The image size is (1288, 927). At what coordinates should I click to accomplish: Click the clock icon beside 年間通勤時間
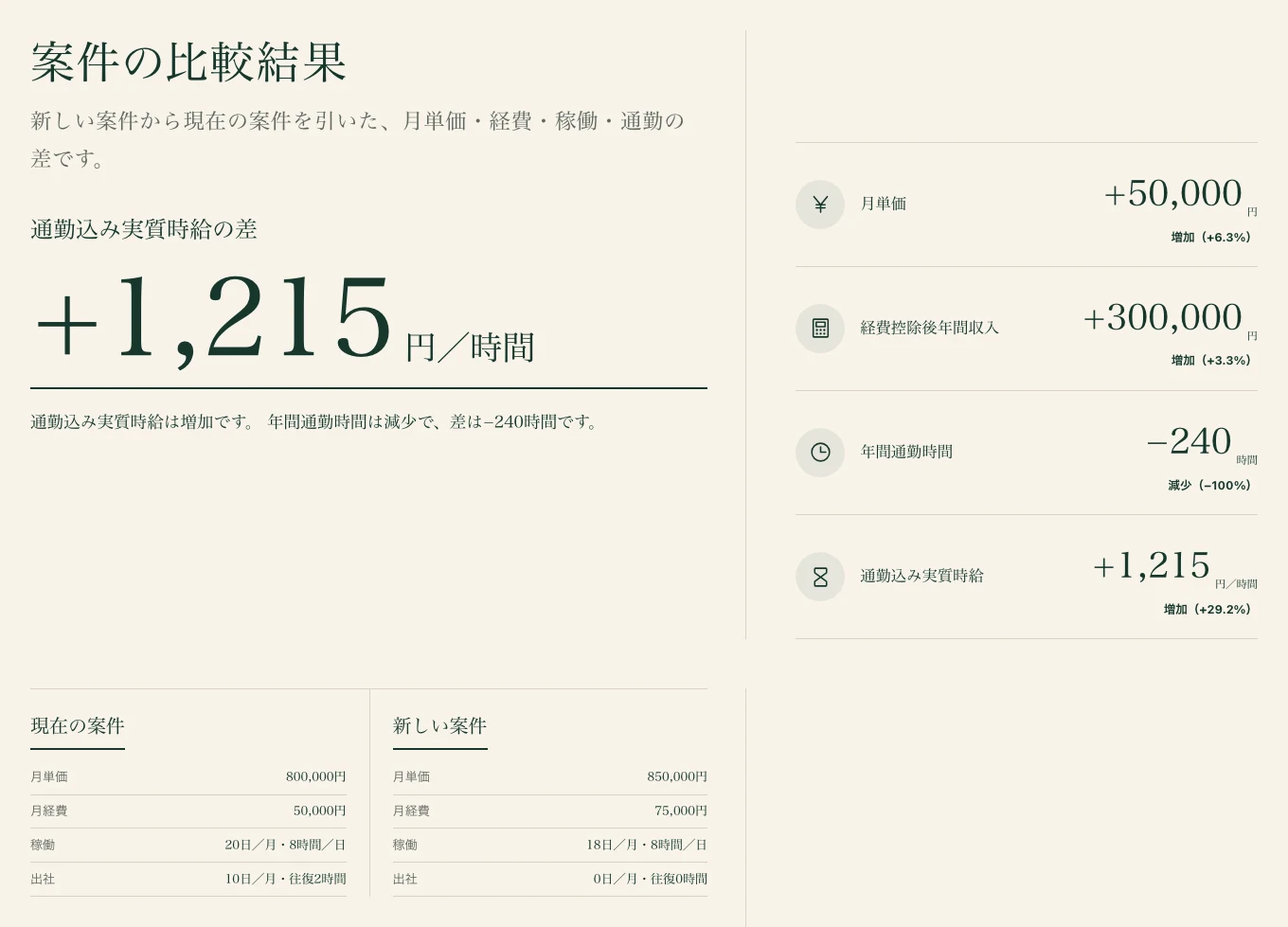point(820,453)
